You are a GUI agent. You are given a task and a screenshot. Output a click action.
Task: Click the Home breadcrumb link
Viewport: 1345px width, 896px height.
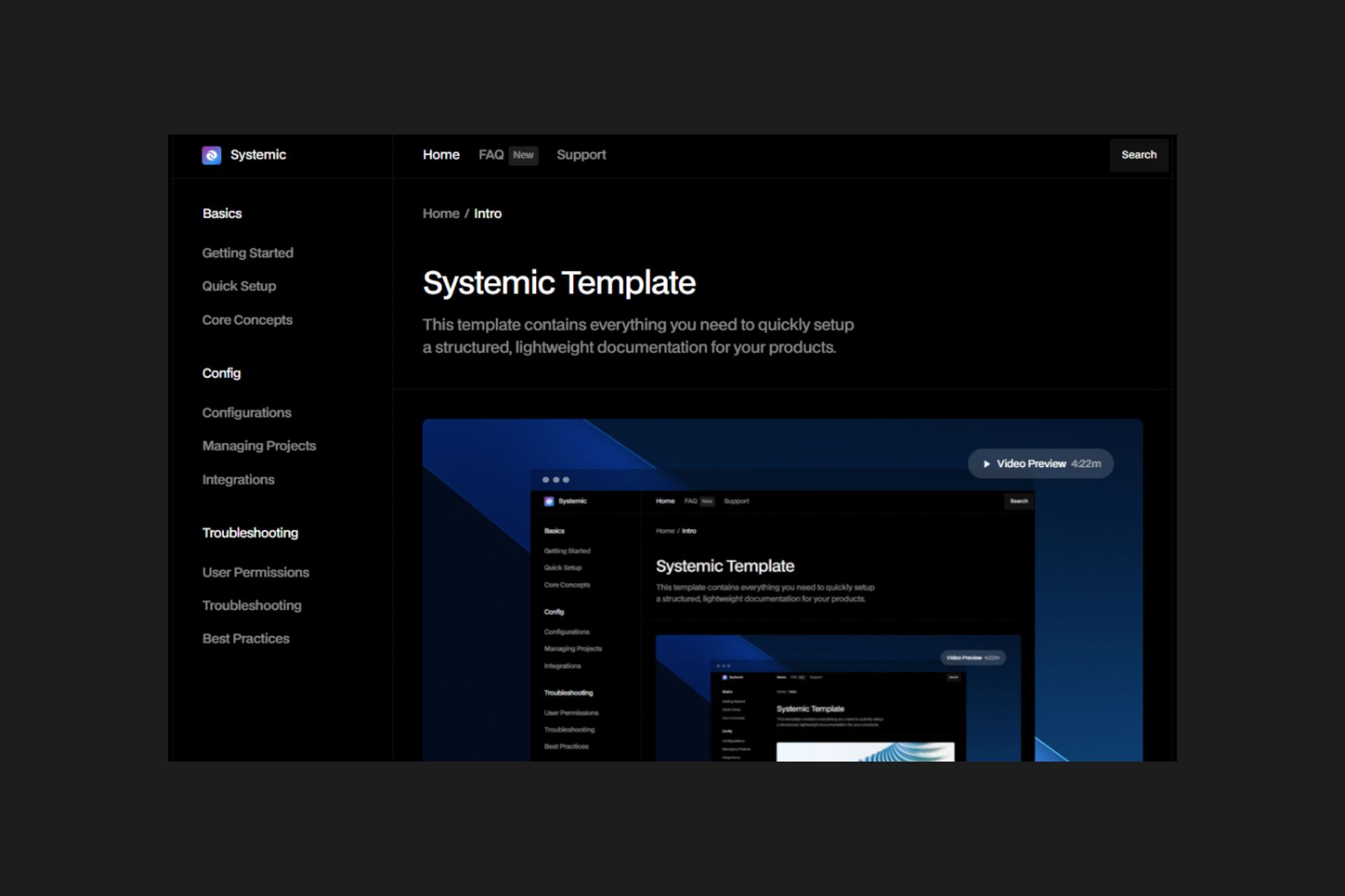(440, 214)
